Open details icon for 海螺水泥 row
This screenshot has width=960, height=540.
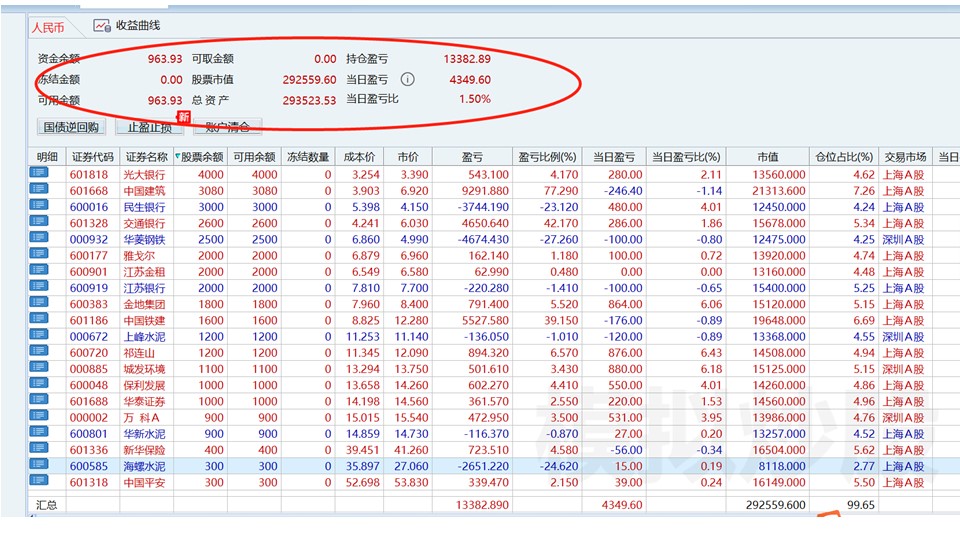(39, 465)
